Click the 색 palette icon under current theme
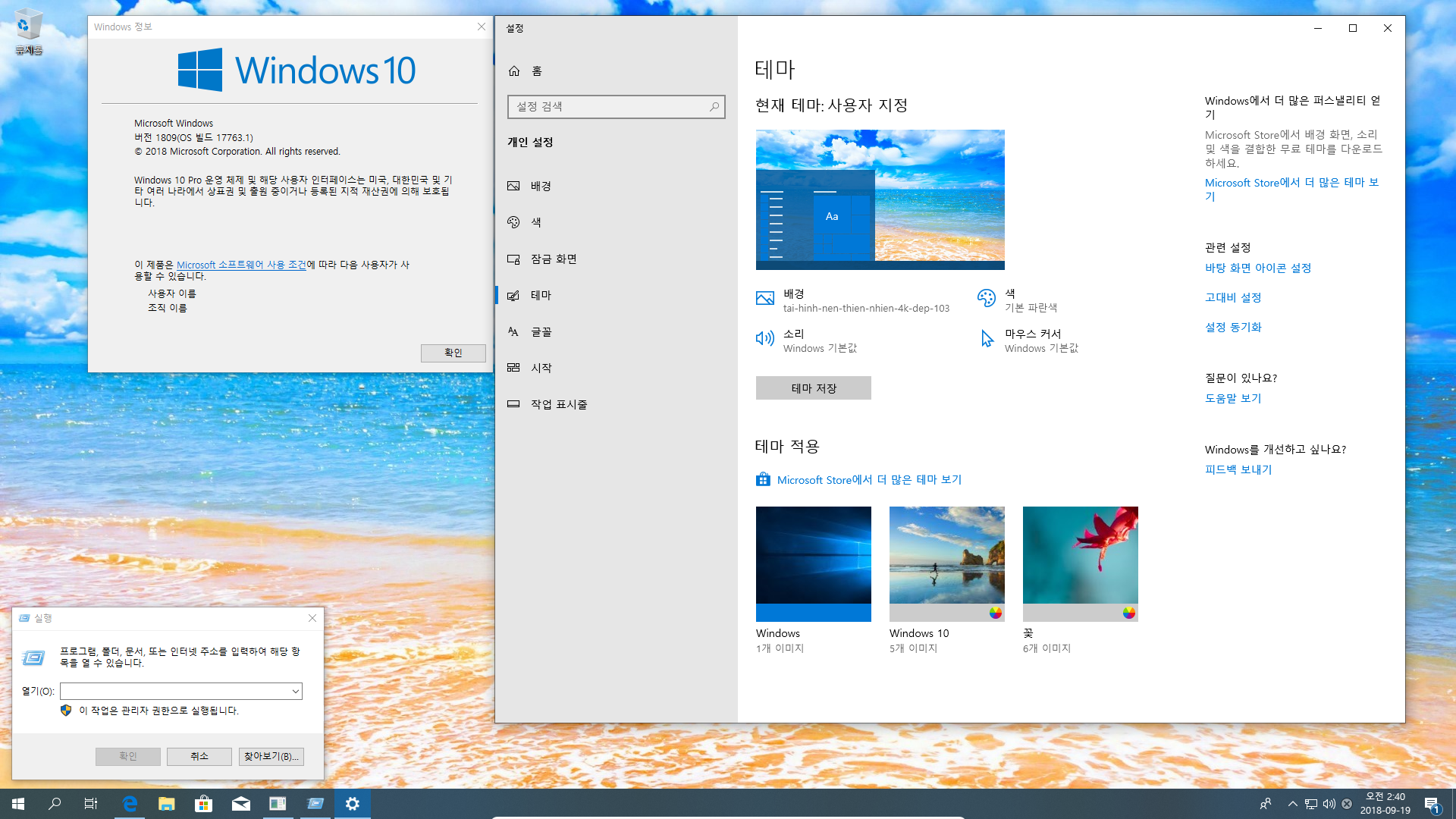Image resolution: width=1456 pixels, height=819 pixels. (987, 298)
